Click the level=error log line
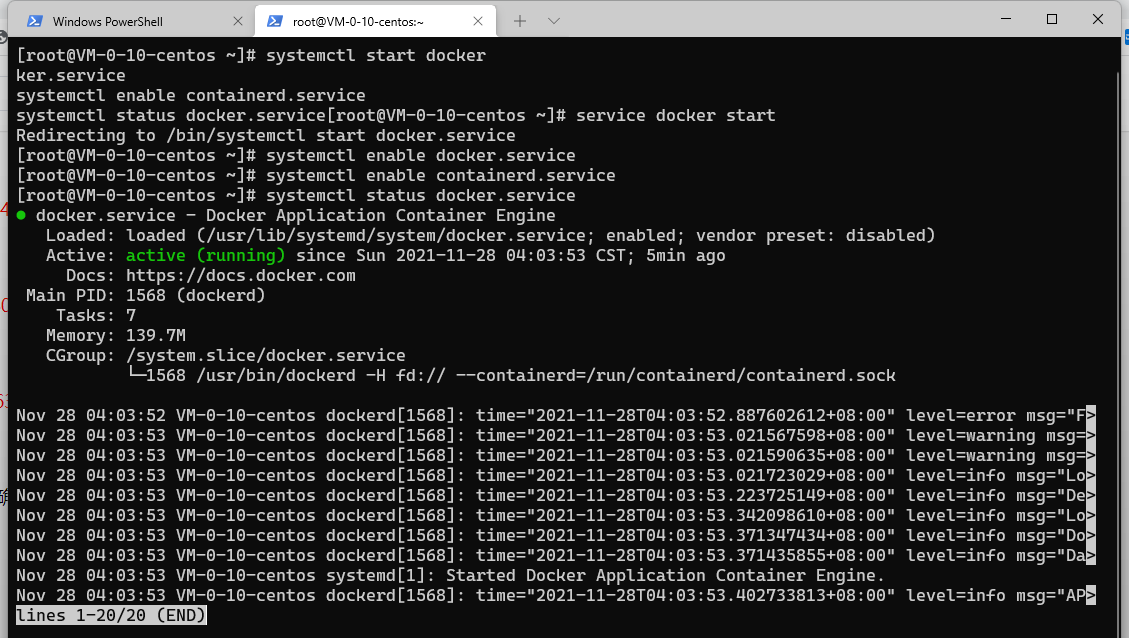The width and height of the screenshot is (1129, 638). click(555, 415)
